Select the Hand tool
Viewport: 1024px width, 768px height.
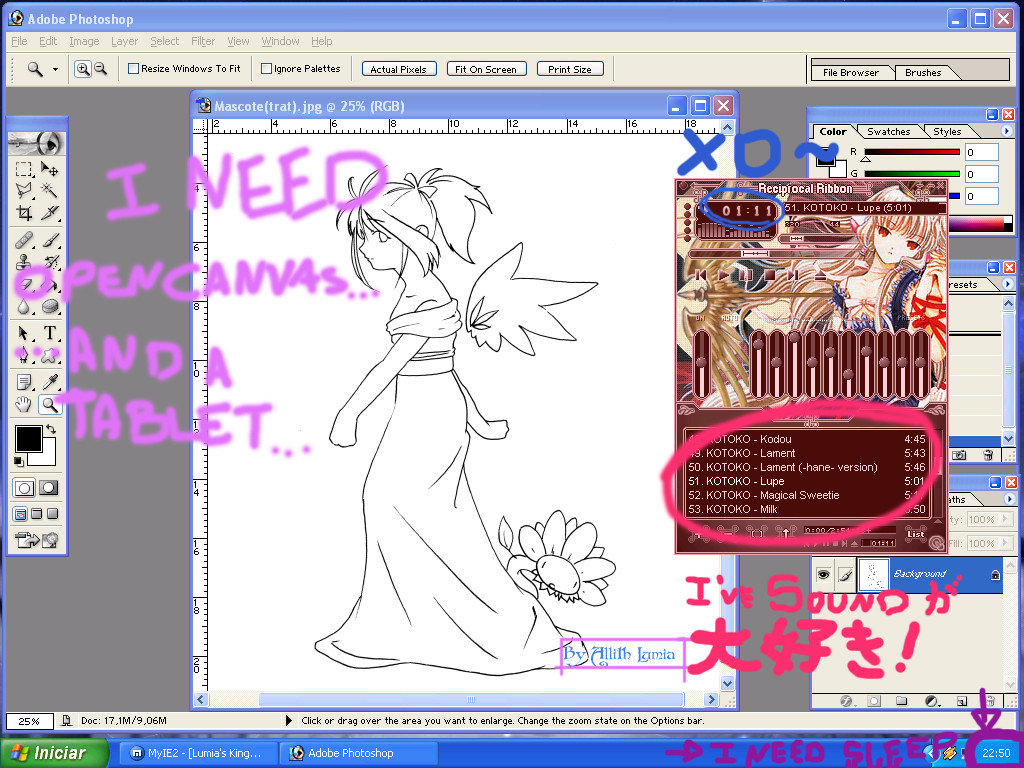(x=24, y=405)
